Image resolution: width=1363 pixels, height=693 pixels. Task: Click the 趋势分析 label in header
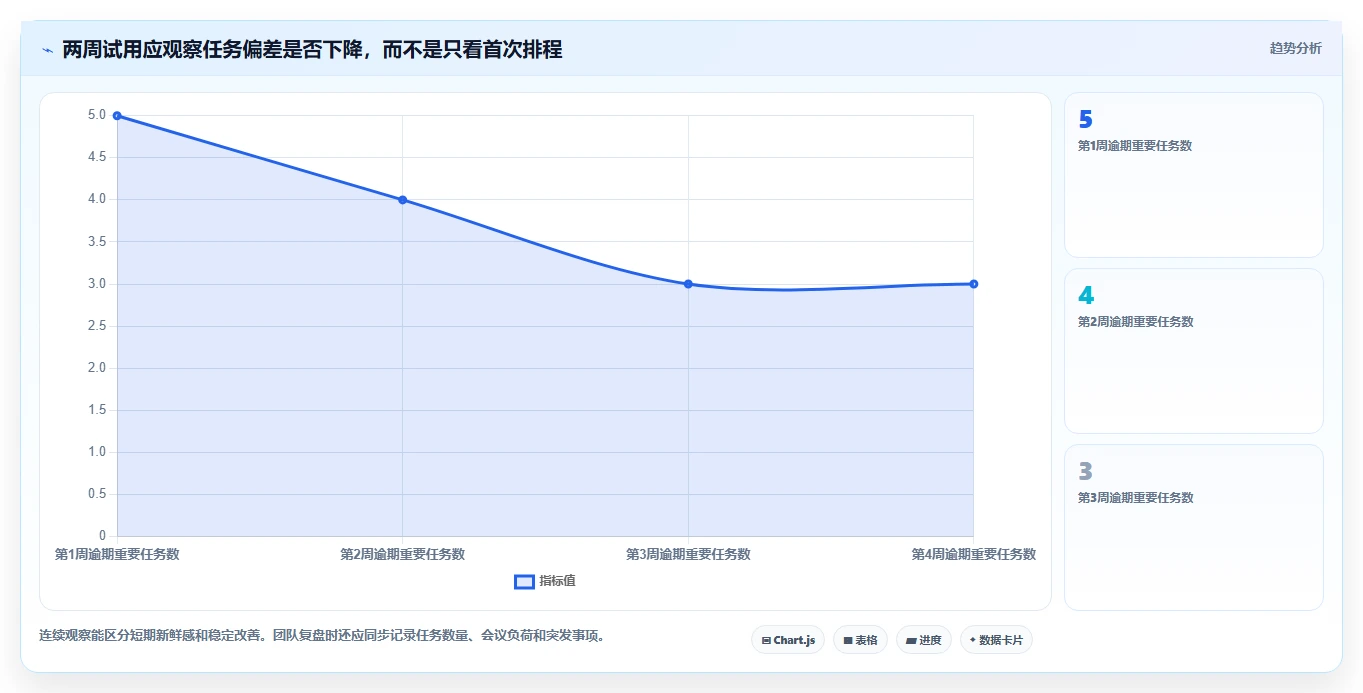(x=1295, y=48)
